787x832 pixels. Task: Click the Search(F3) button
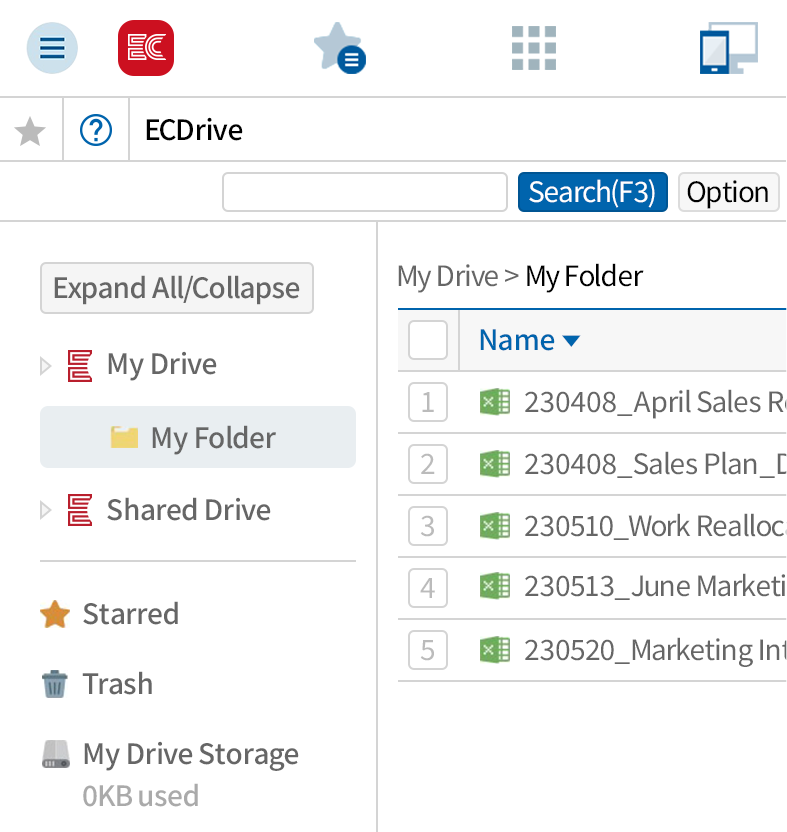tap(592, 192)
